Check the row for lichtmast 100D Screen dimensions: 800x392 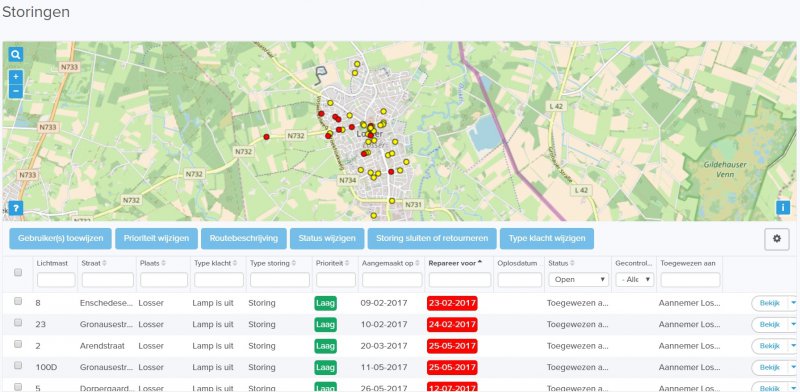tap(18, 365)
